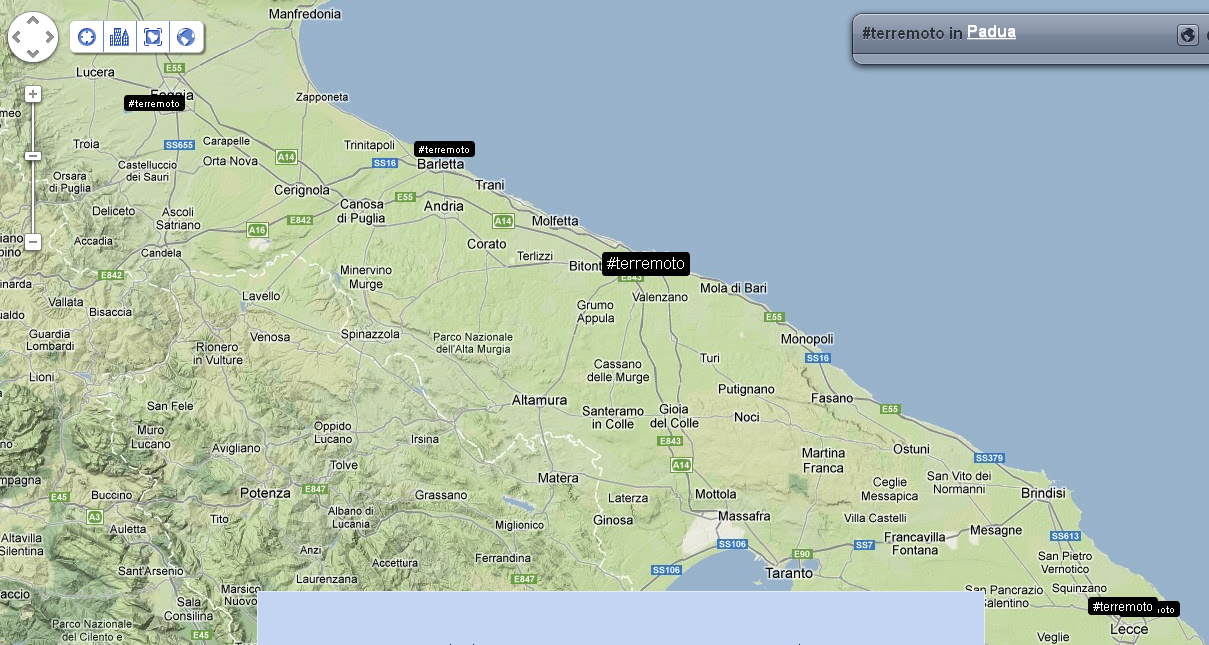1209x645 pixels.
Task: Pan the map left with left arrow
Action: pos(17,37)
